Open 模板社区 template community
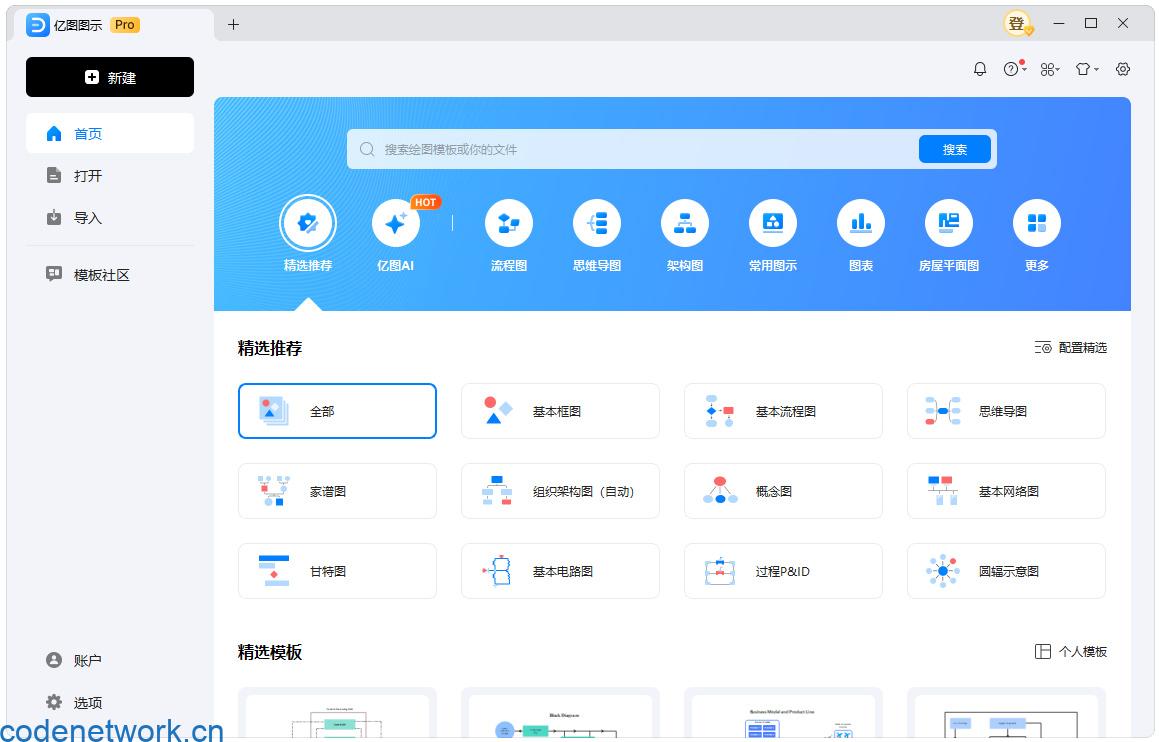 pos(110,275)
